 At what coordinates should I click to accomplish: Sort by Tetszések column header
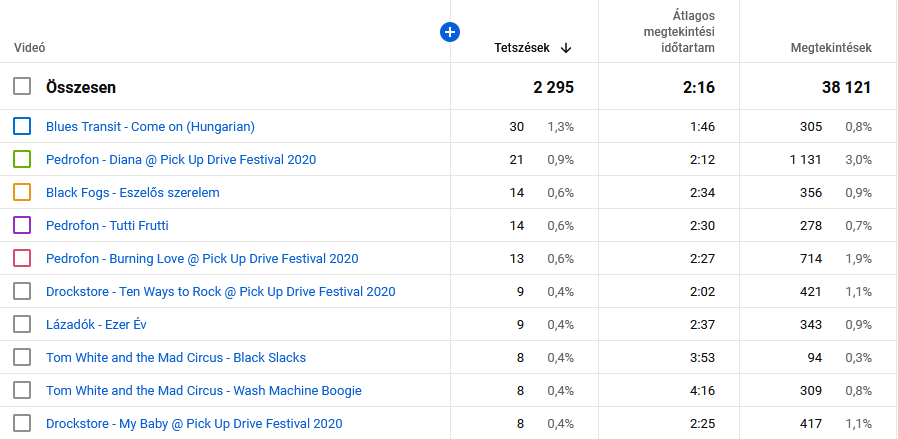[522, 48]
